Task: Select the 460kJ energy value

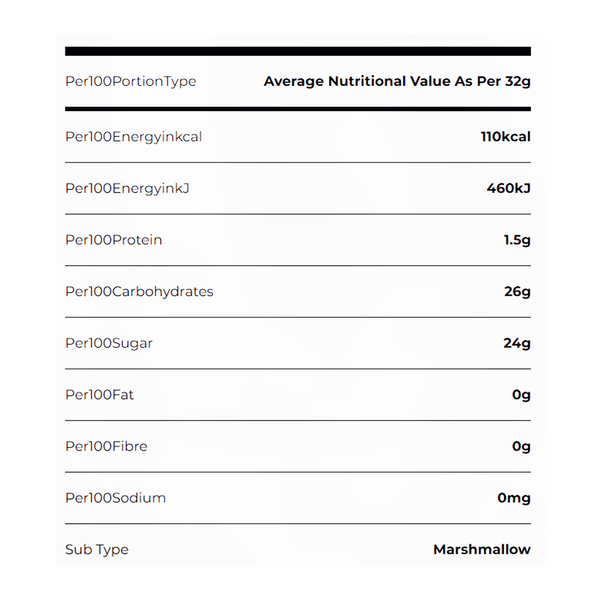Action: click(x=507, y=188)
